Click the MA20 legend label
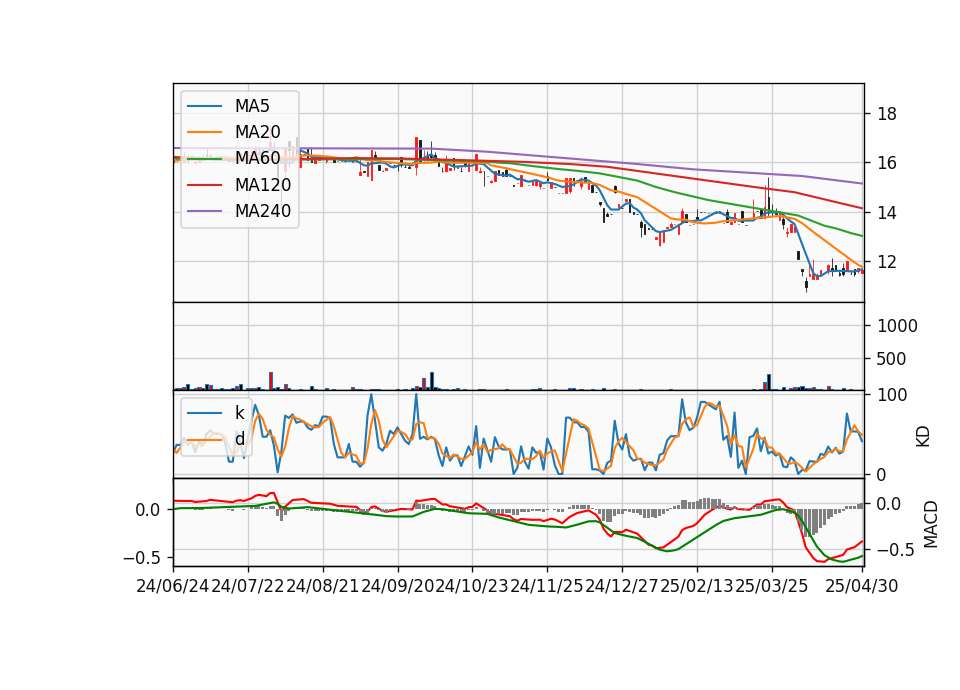Image resolution: width=960 pixels, height=690 pixels. point(257,132)
